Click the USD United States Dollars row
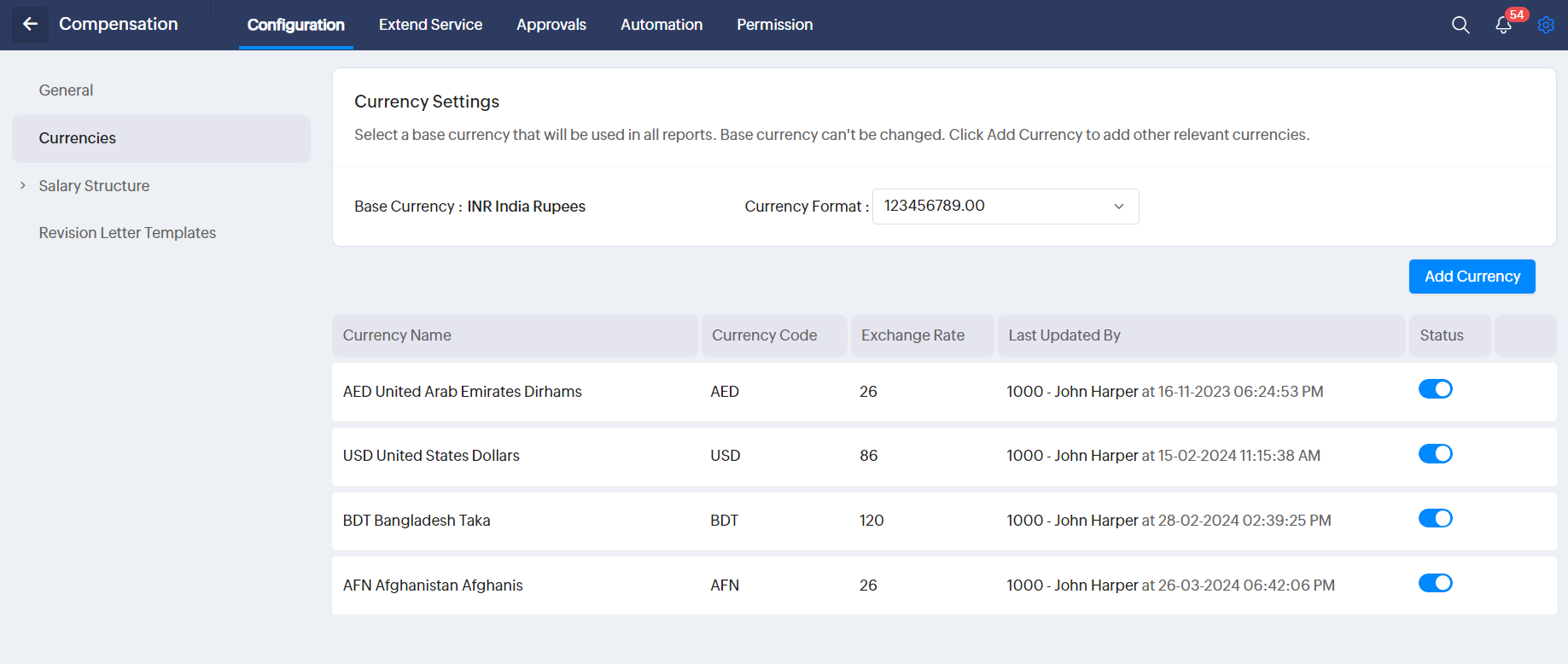Screen dimensions: 1568x664 [x=431, y=456]
